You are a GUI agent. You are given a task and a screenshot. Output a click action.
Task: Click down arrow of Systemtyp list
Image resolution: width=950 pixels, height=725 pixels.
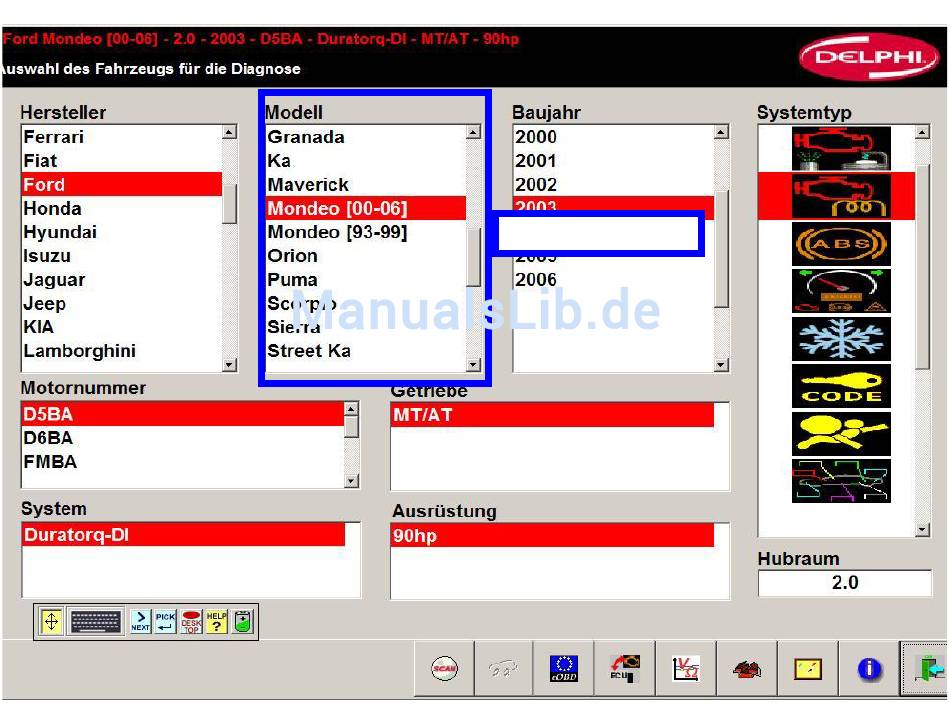click(x=922, y=529)
